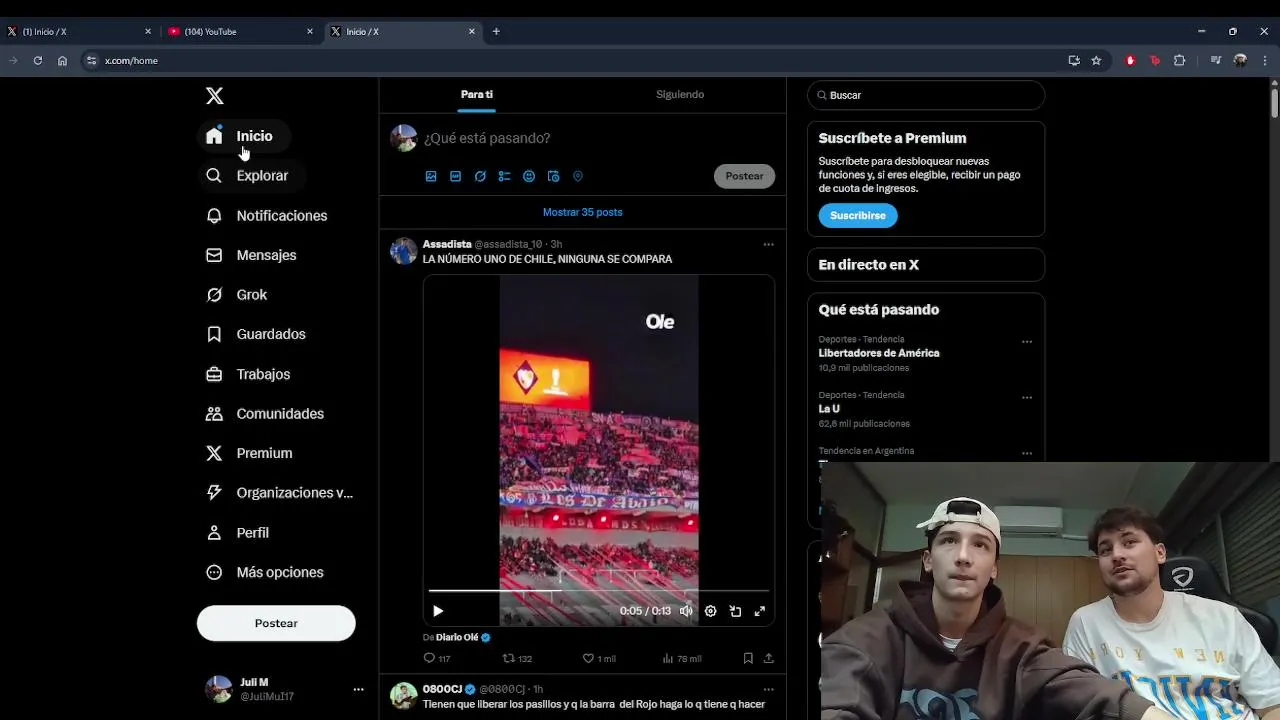
Task: Open the Assadista profile name link
Action: pos(447,244)
